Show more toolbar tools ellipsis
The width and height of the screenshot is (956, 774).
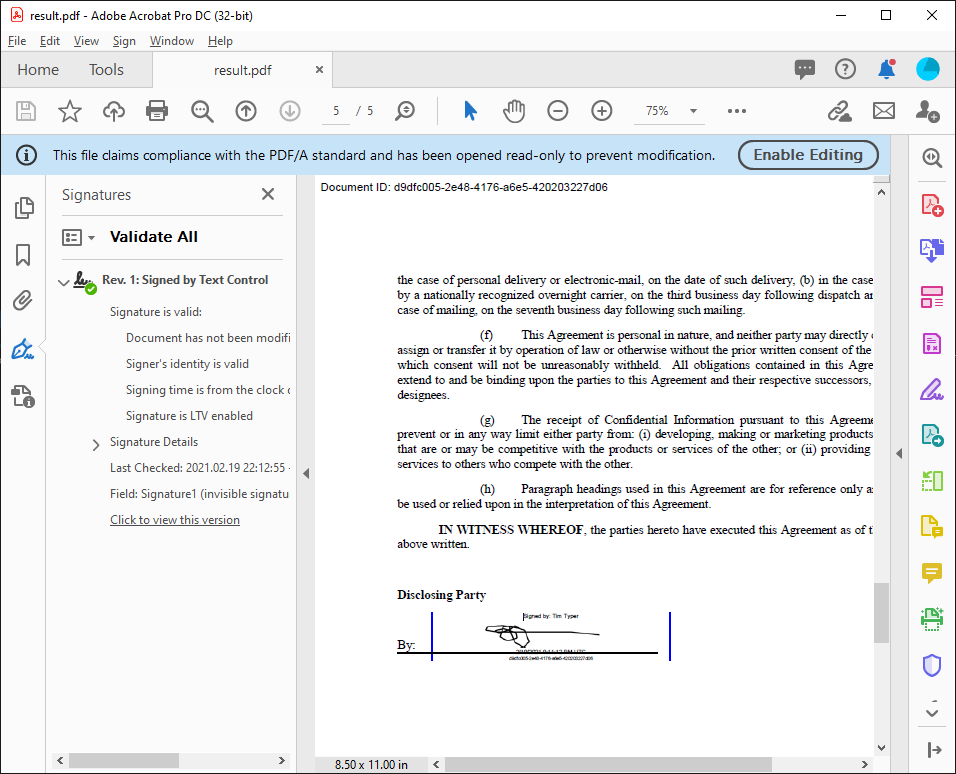[737, 111]
